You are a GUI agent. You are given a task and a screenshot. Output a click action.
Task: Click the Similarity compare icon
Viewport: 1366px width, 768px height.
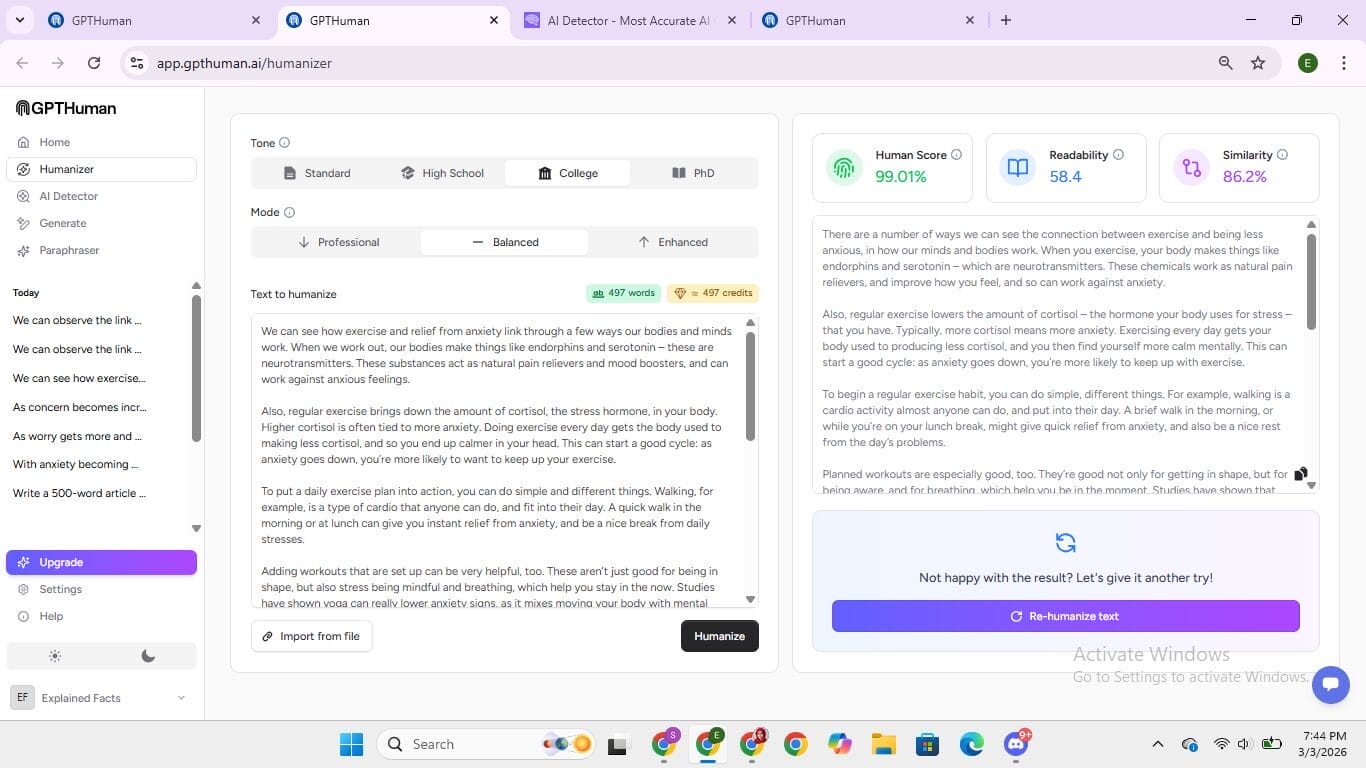pos(1191,167)
